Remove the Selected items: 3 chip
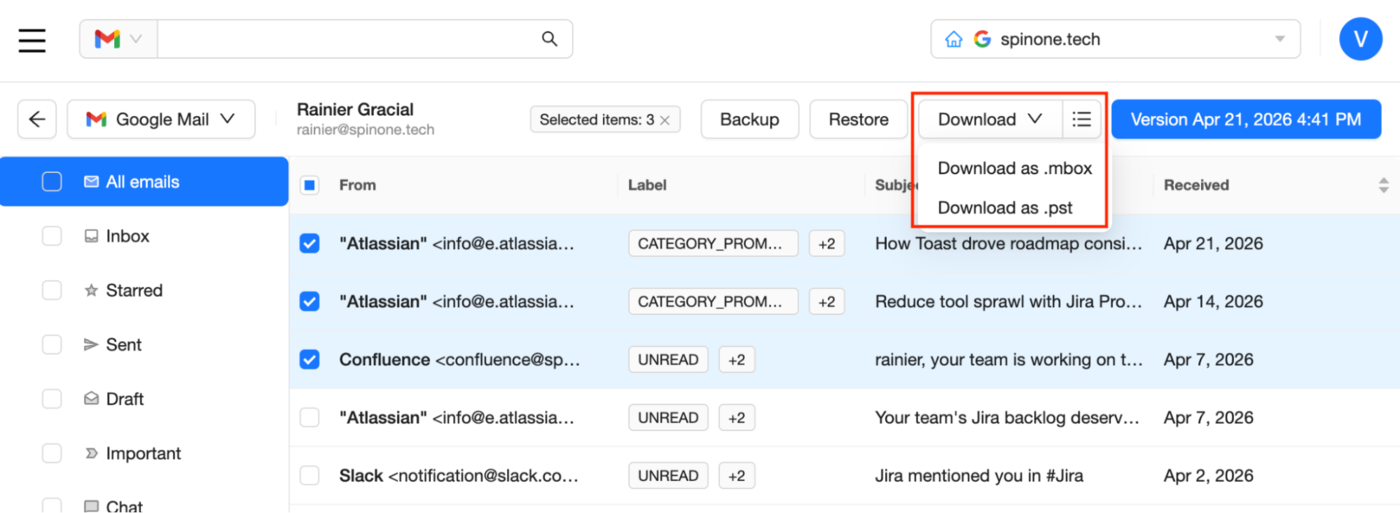1400x513 pixels. tap(664, 120)
